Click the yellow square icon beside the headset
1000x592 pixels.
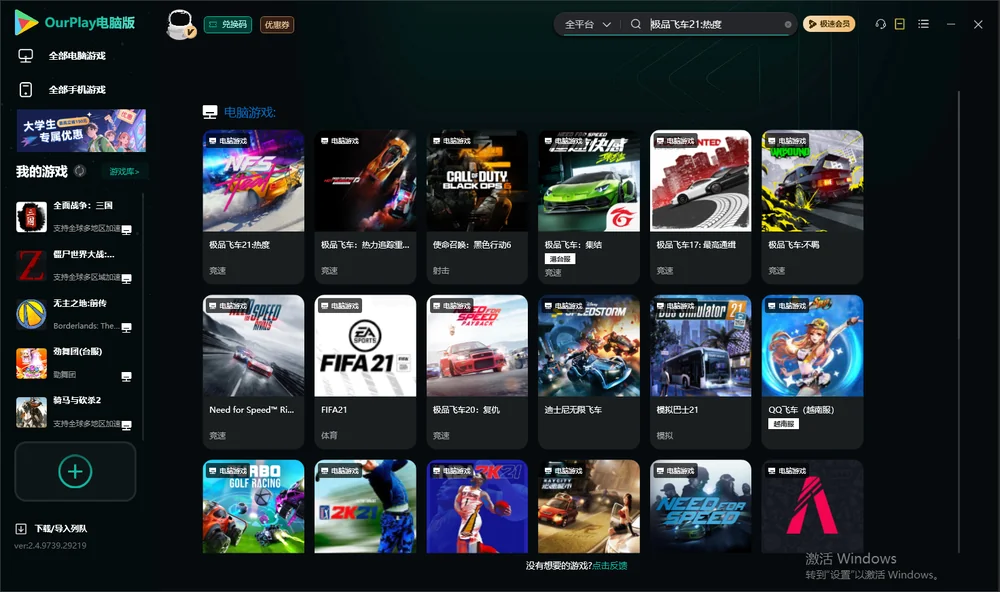pyautogui.click(x=900, y=24)
